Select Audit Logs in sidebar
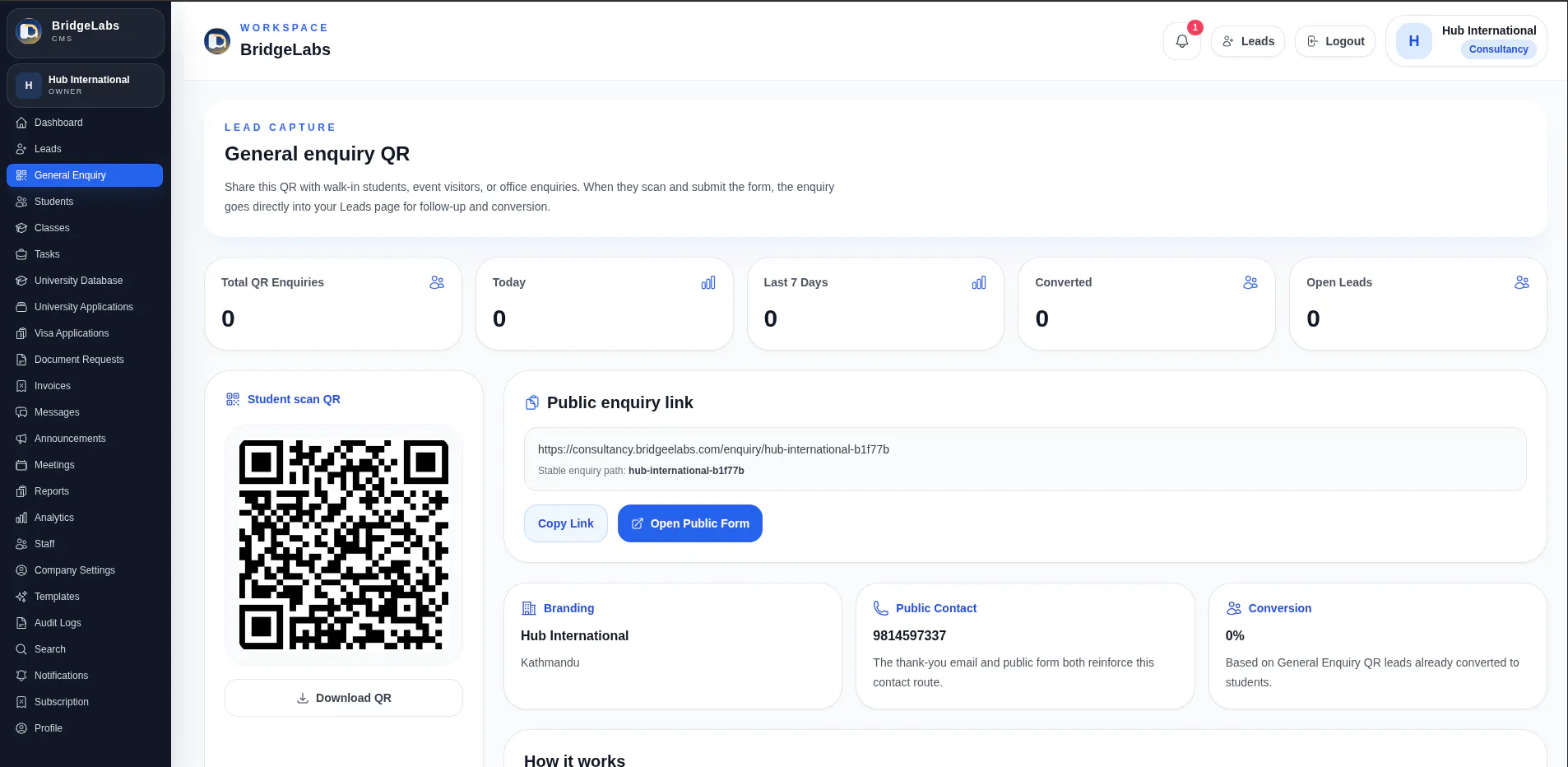This screenshot has width=1568, height=767. (x=85, y=623)
